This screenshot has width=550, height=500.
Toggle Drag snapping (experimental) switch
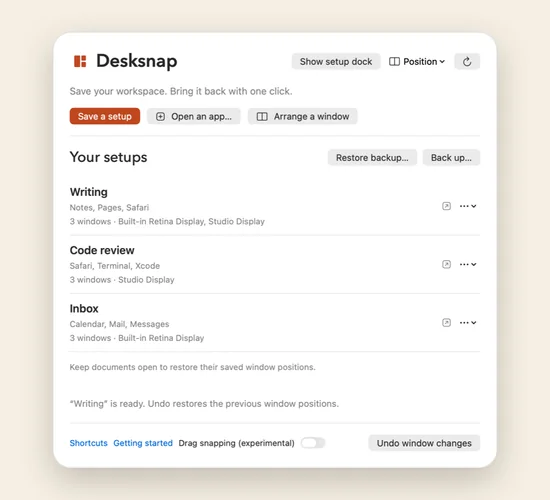click(313, 443)
